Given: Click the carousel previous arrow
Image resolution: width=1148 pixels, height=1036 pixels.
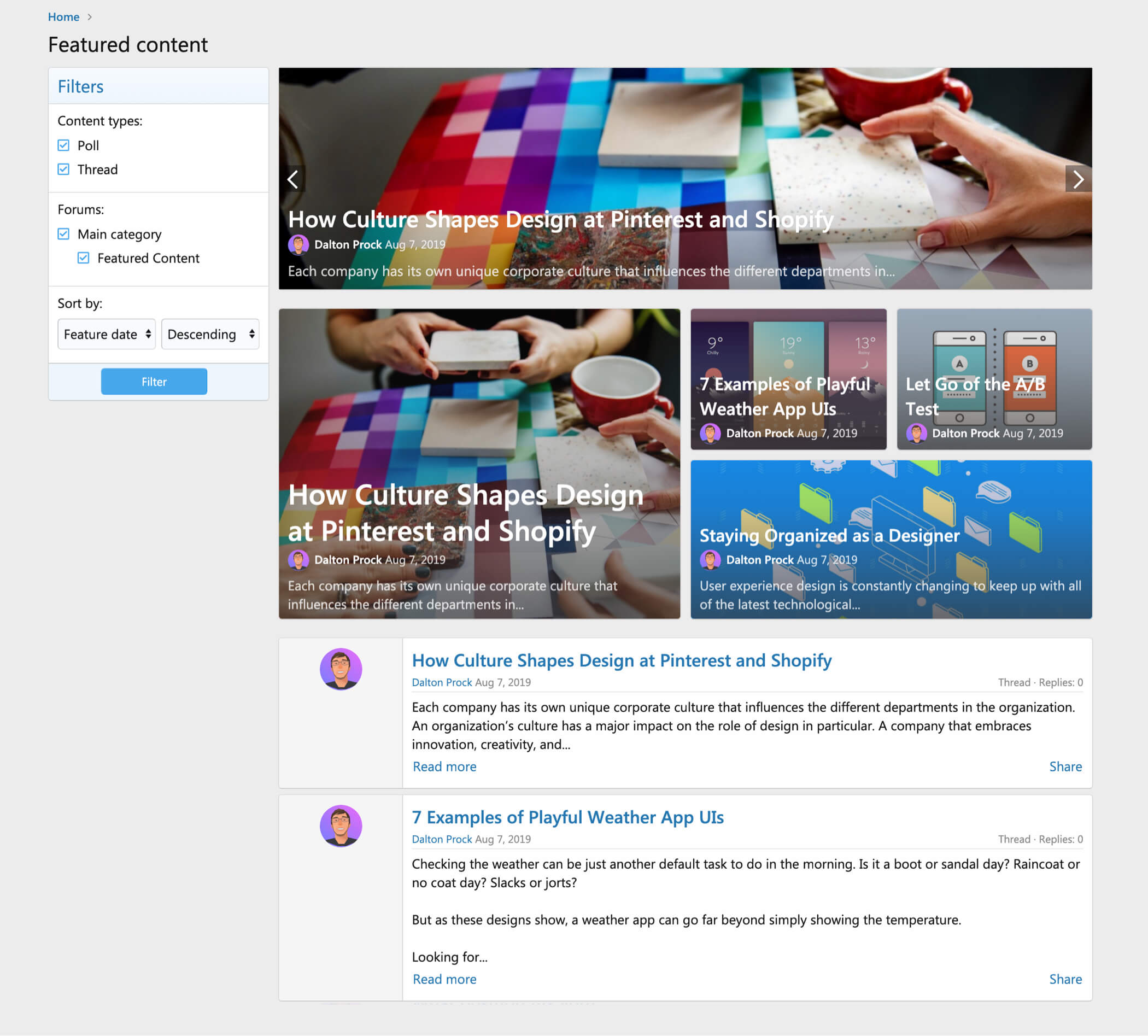Looking at the screenshot, I should coord(293,179).
